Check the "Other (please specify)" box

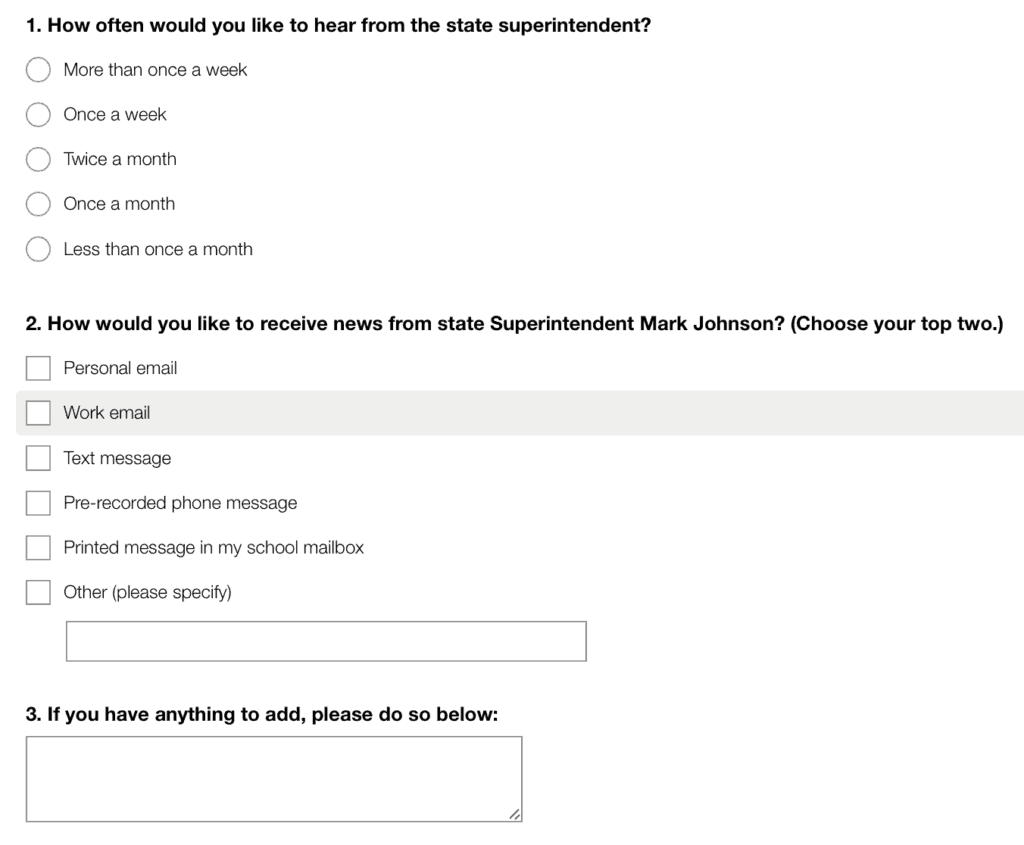coord(38,592)
